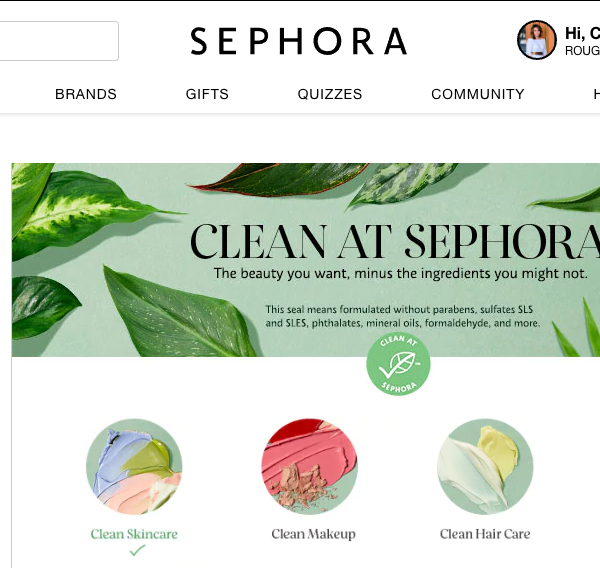Click the Clean Makeup text link
Screen dimensions: 600x568
point(313,534)
